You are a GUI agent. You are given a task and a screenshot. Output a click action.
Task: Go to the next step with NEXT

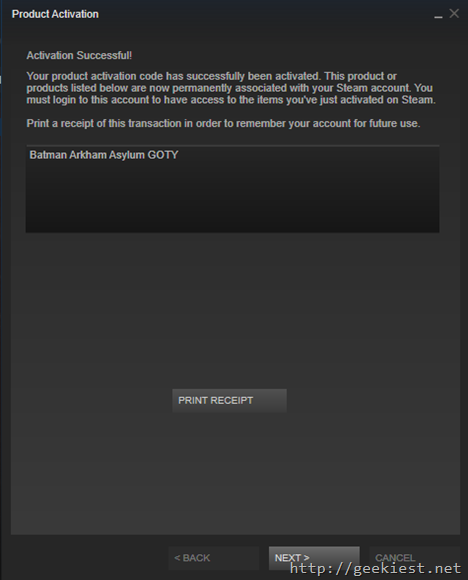click(314, 557)
